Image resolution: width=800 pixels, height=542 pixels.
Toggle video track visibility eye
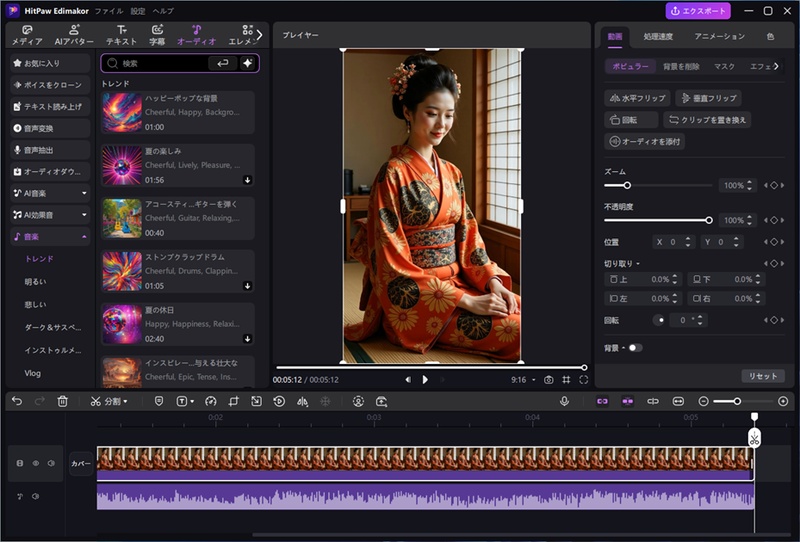[x=36, y=463]
